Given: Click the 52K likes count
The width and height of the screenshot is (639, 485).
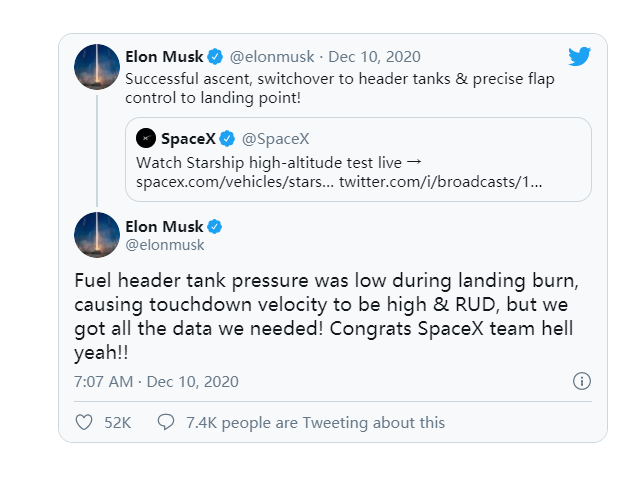Looking at the screenshot, I should click(x=117, y=423).
